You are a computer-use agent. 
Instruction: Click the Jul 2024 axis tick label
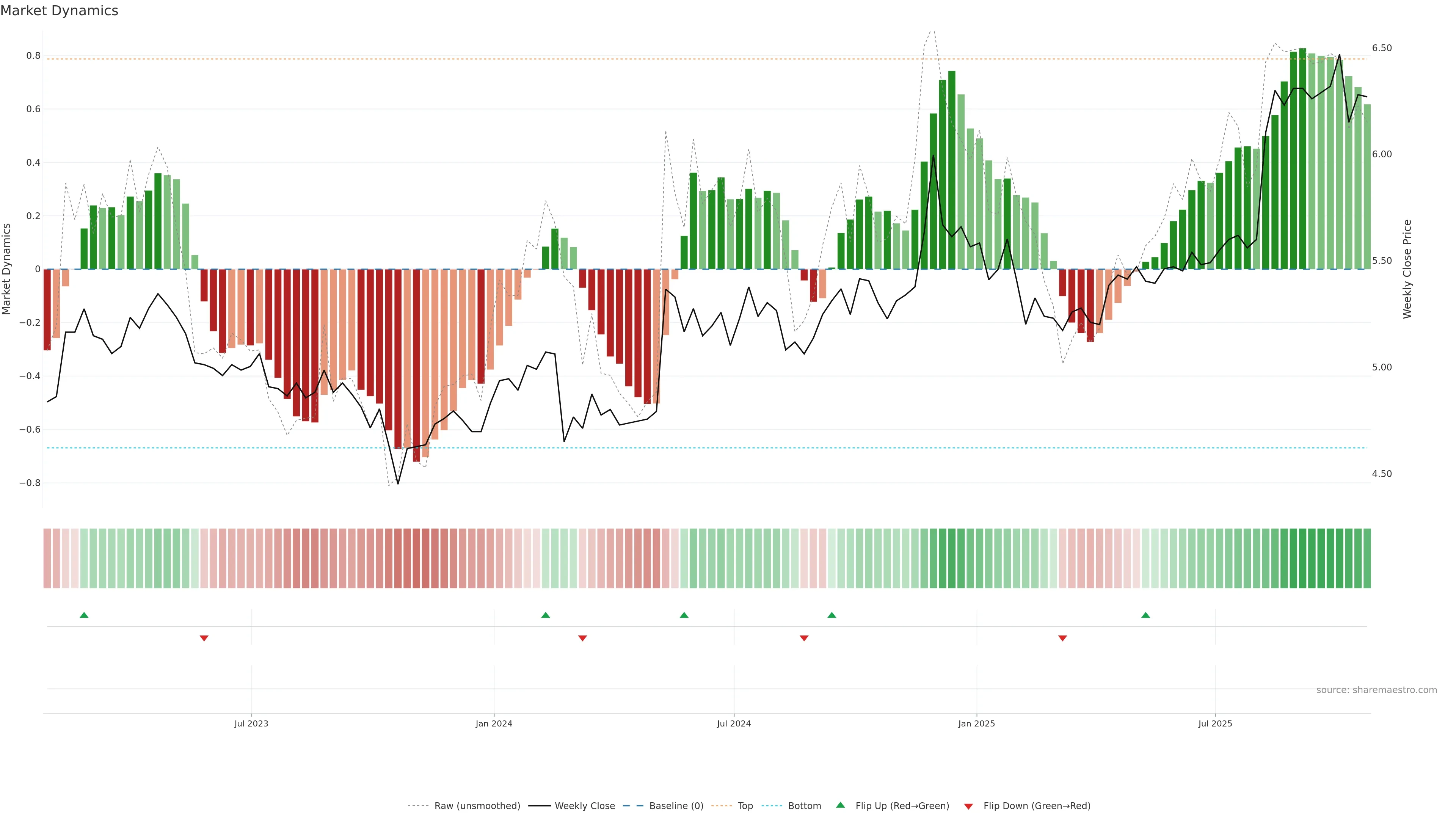(734, 723)
